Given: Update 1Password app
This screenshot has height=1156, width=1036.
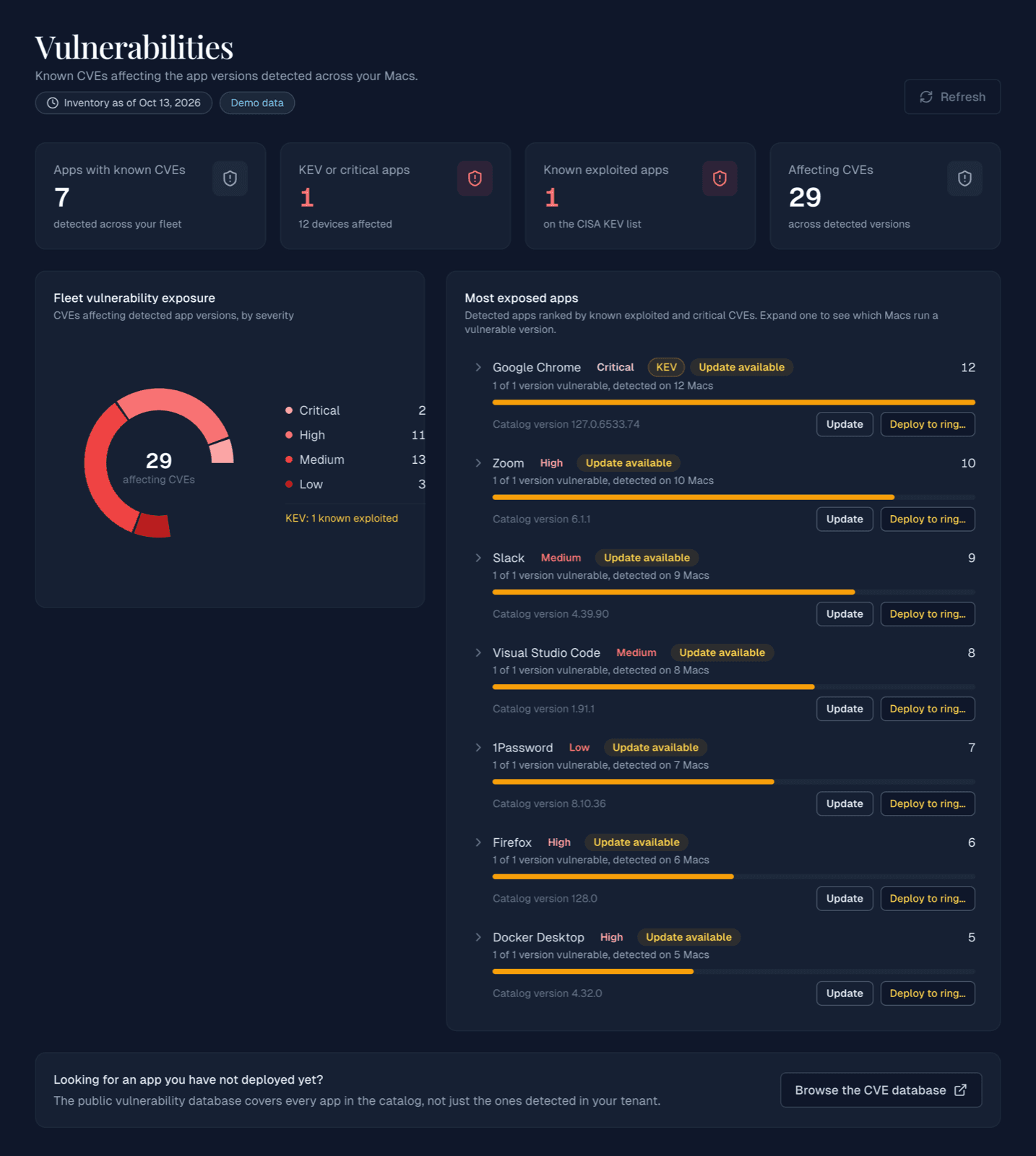Looking at the screenshot, I should click(x=845, y=803).
